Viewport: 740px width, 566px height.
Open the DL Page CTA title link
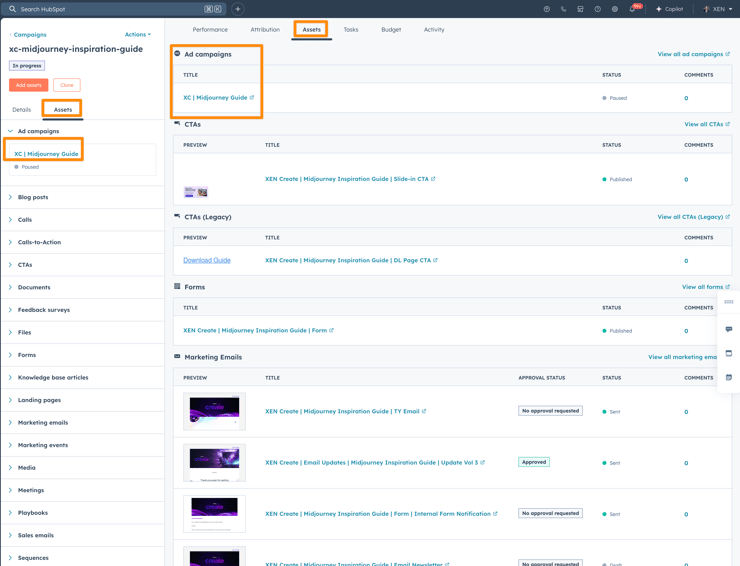click(351, 261)
